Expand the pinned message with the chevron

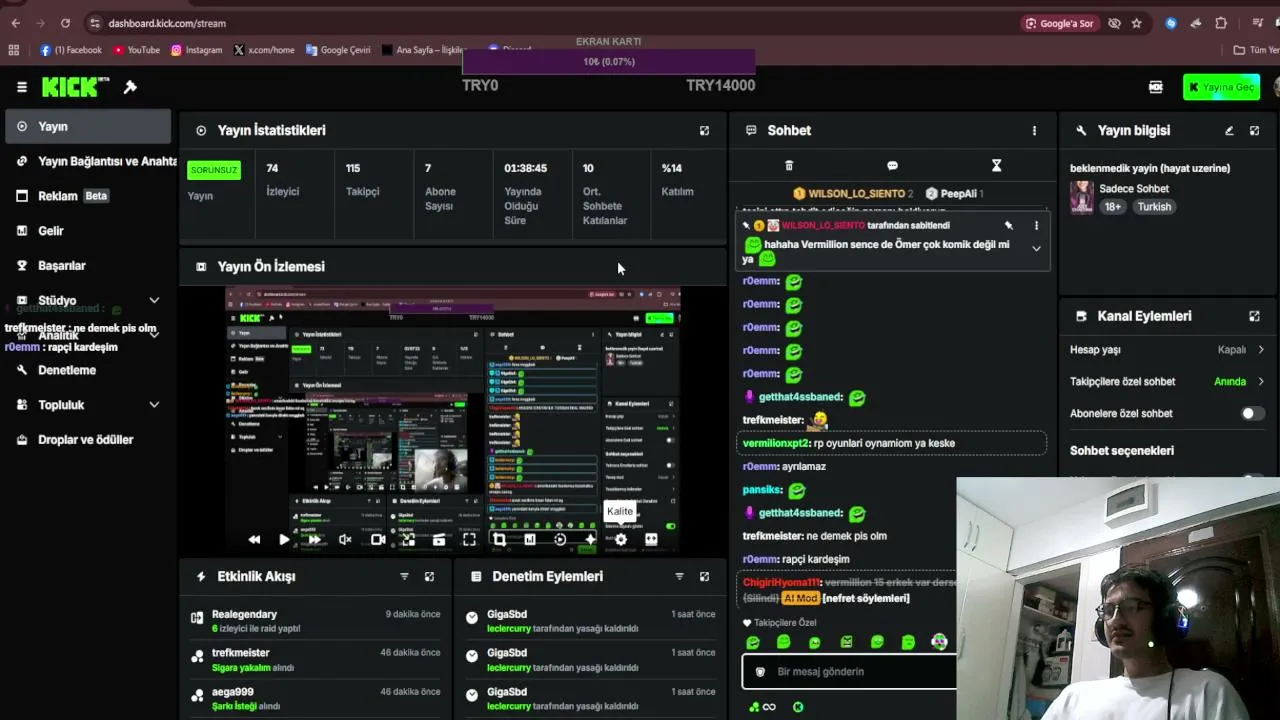(1036, 249)
